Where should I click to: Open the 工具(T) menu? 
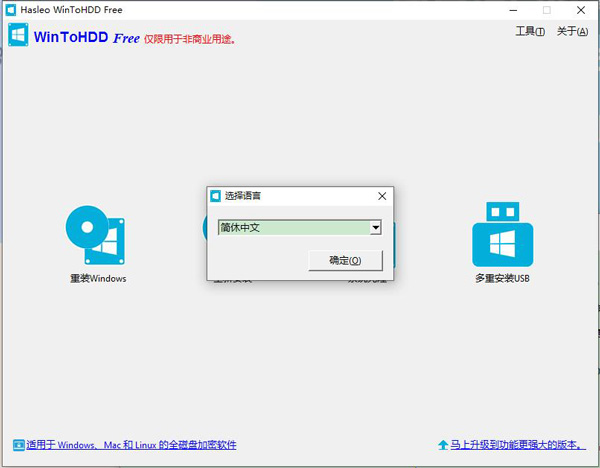(x=530, y=31)
